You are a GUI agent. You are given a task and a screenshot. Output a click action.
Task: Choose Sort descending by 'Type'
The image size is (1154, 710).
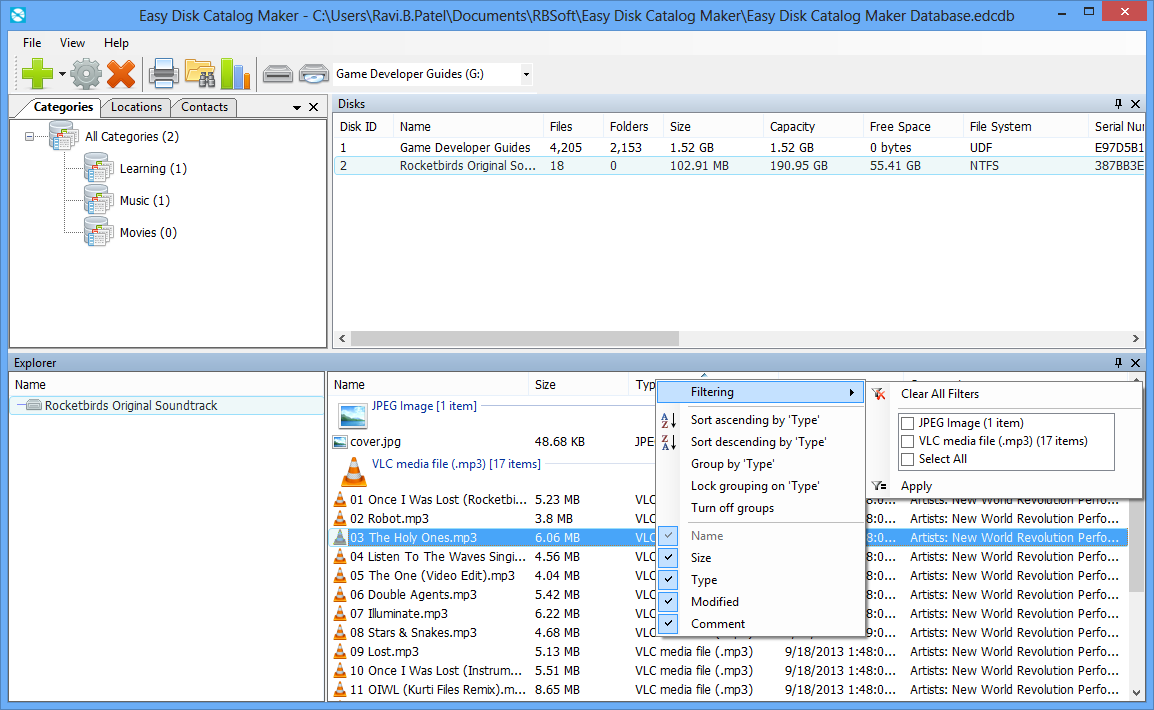[758, 442]
